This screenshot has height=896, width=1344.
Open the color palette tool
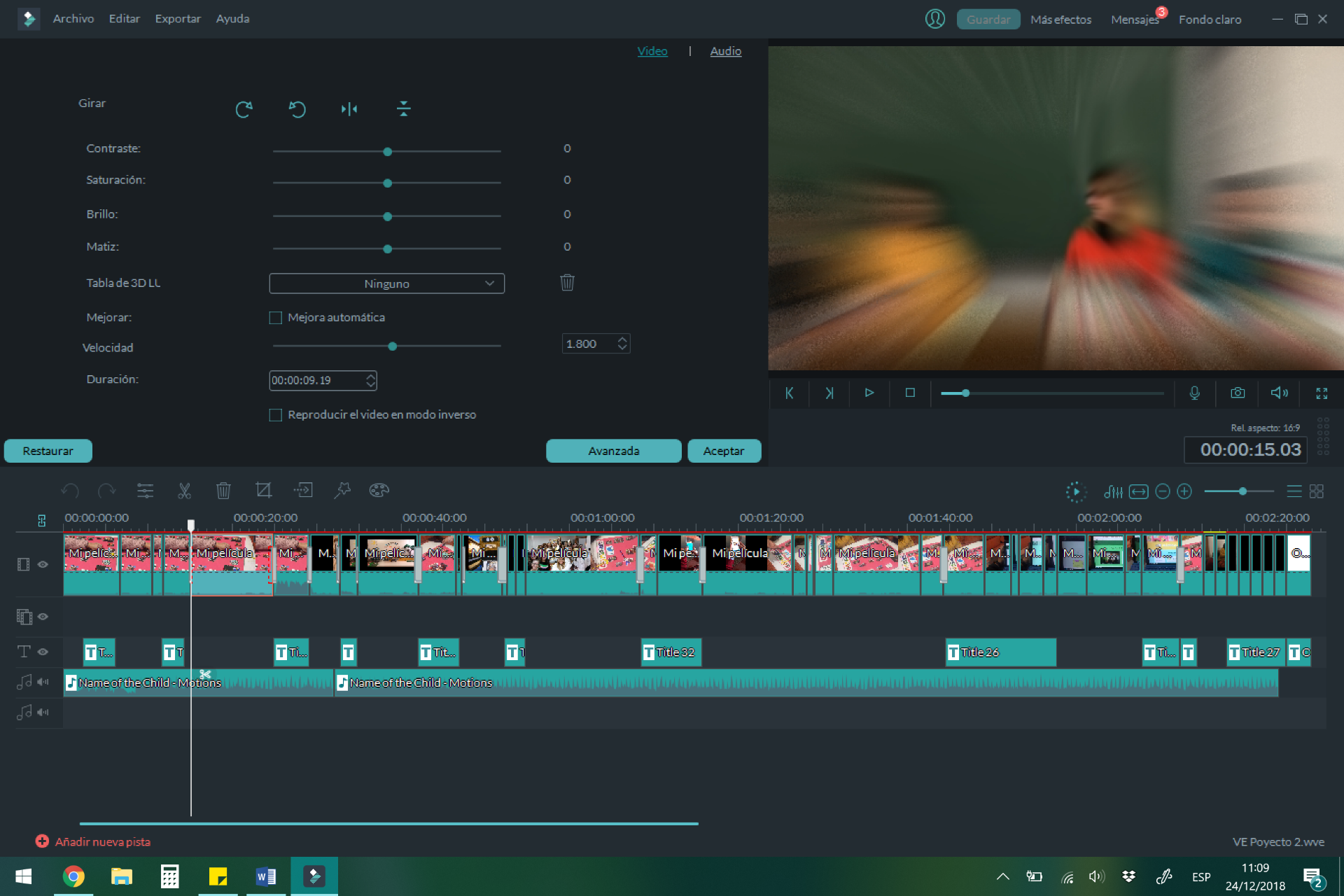click(x=379, y=491)
